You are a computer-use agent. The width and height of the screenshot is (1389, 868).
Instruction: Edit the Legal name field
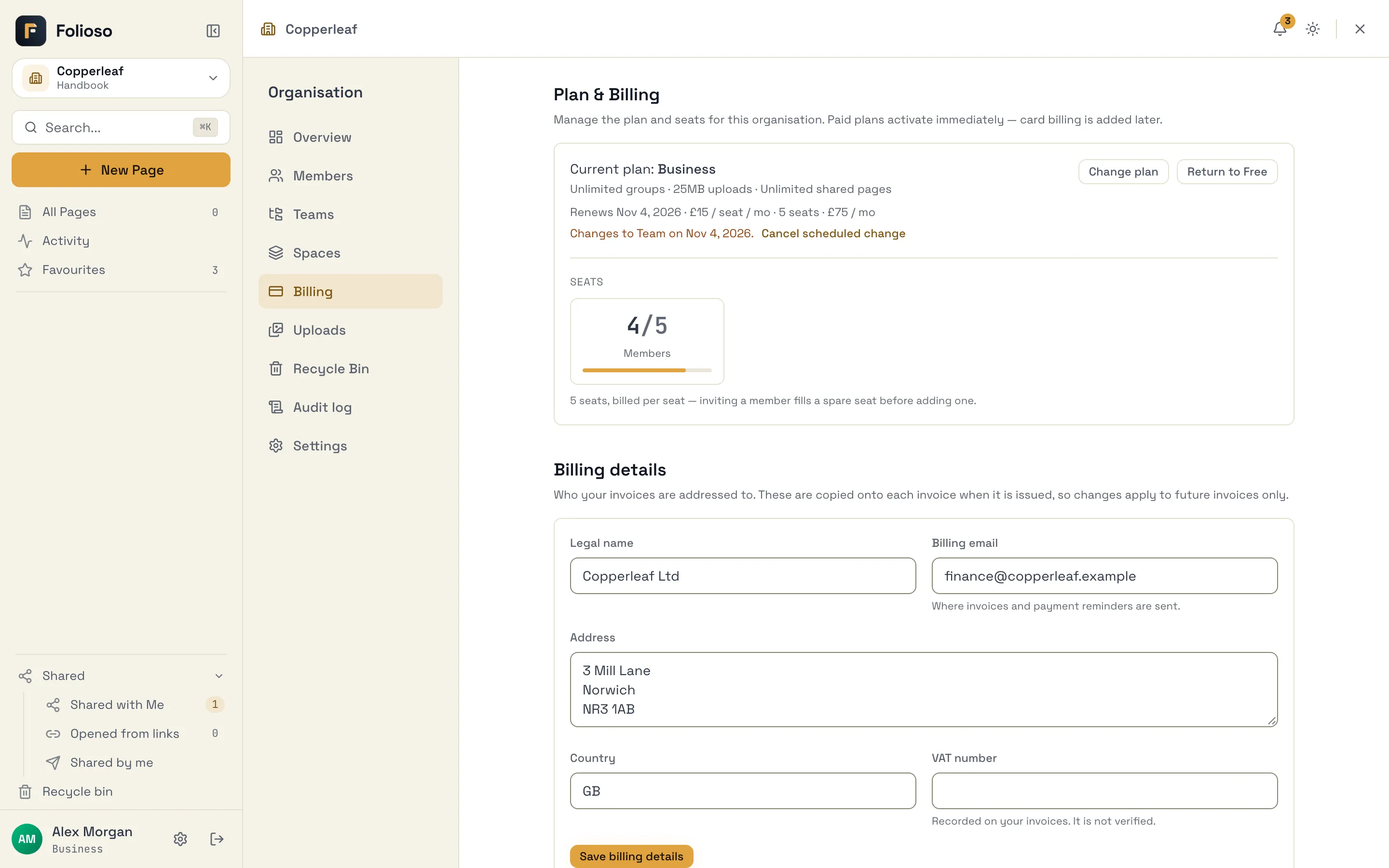click(x=743, y=576)
